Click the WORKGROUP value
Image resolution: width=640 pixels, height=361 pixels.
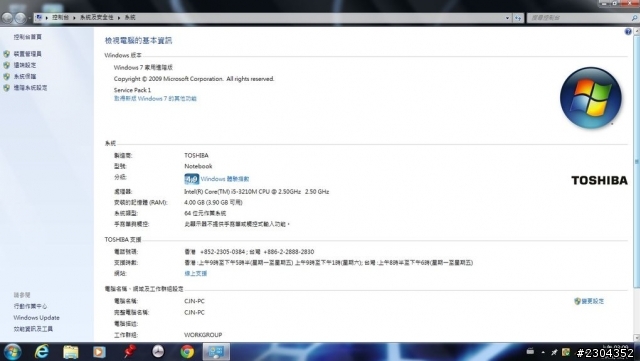[x=203, y=335]
